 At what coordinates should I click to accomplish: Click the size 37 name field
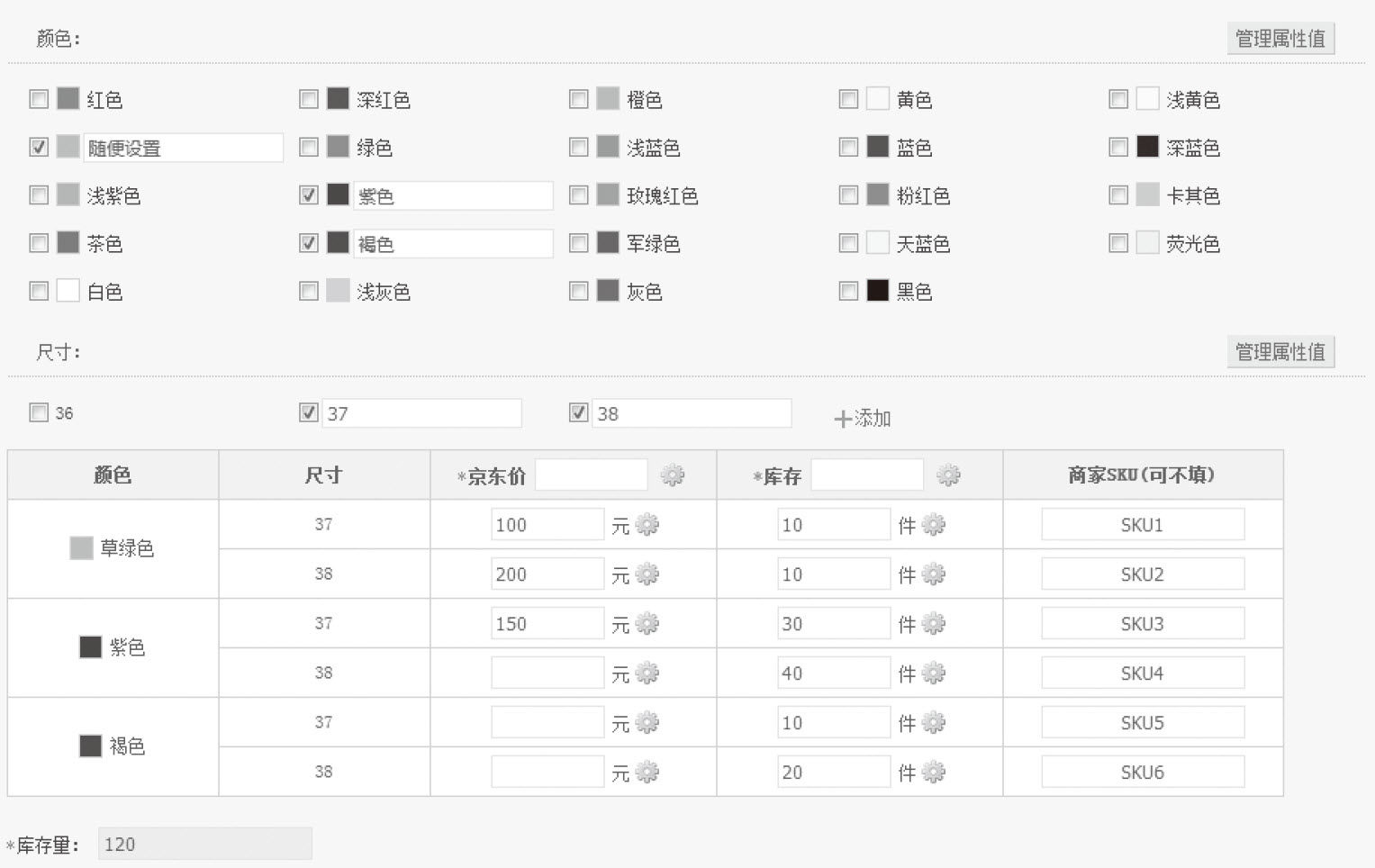pos(422,413)
